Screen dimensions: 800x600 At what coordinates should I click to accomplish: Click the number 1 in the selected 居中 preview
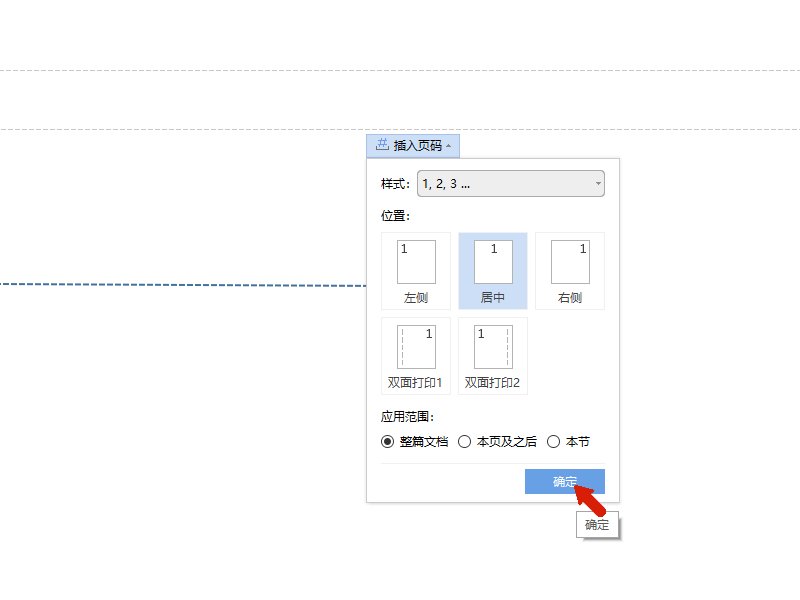[494, 248]
